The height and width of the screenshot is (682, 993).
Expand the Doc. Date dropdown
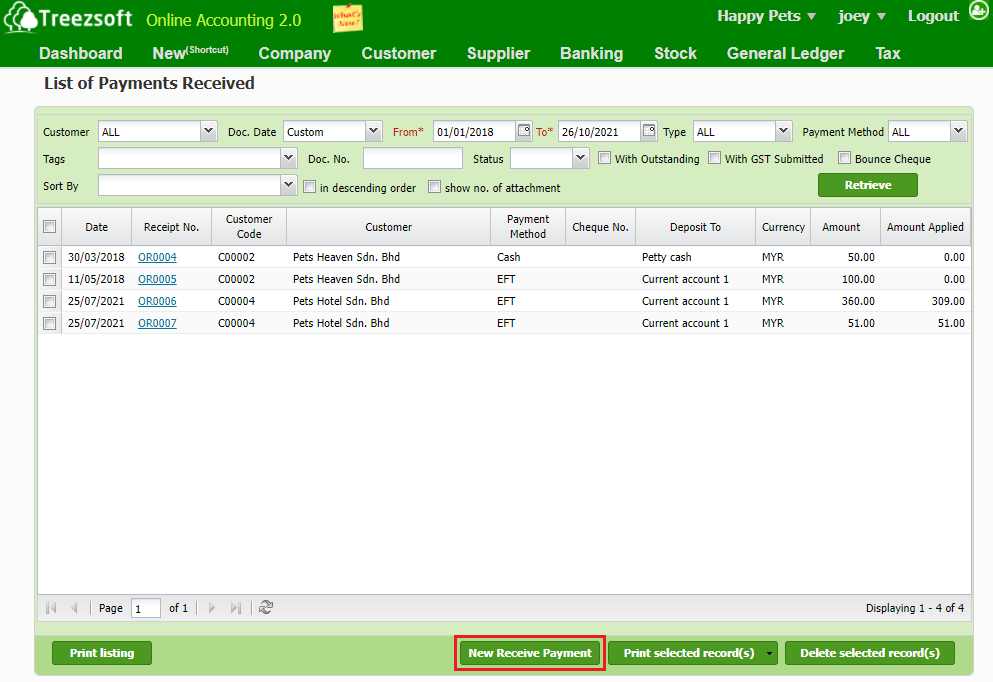click(372, 131)
